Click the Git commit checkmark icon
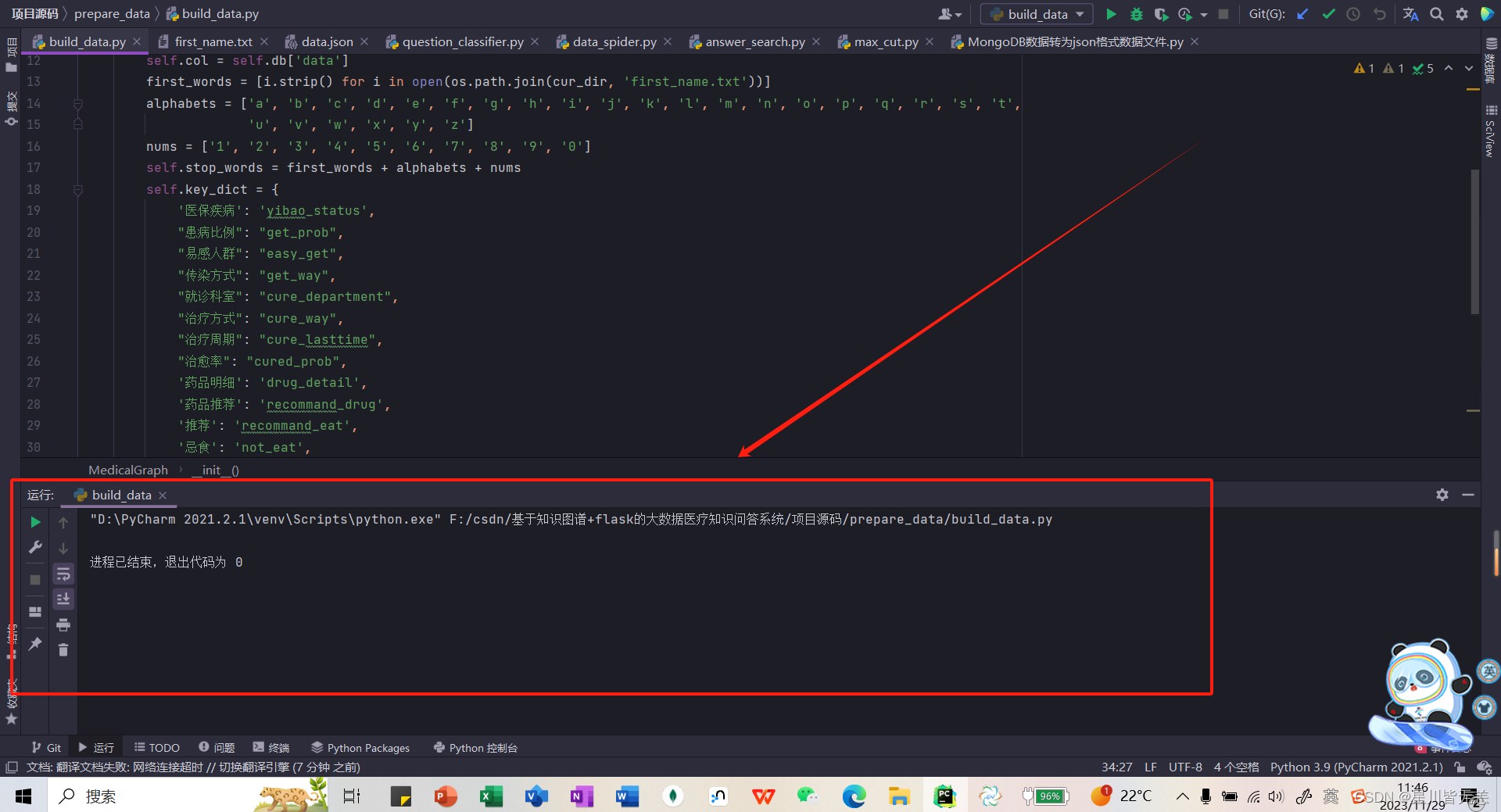This screenshot has height=812, width=1501. tap(1328, 14)
